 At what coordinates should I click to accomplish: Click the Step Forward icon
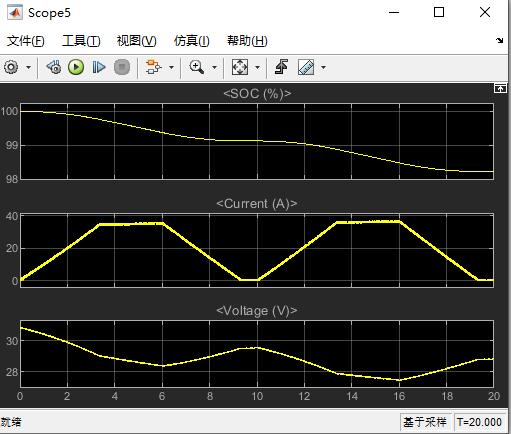click(x=99, y=67)
